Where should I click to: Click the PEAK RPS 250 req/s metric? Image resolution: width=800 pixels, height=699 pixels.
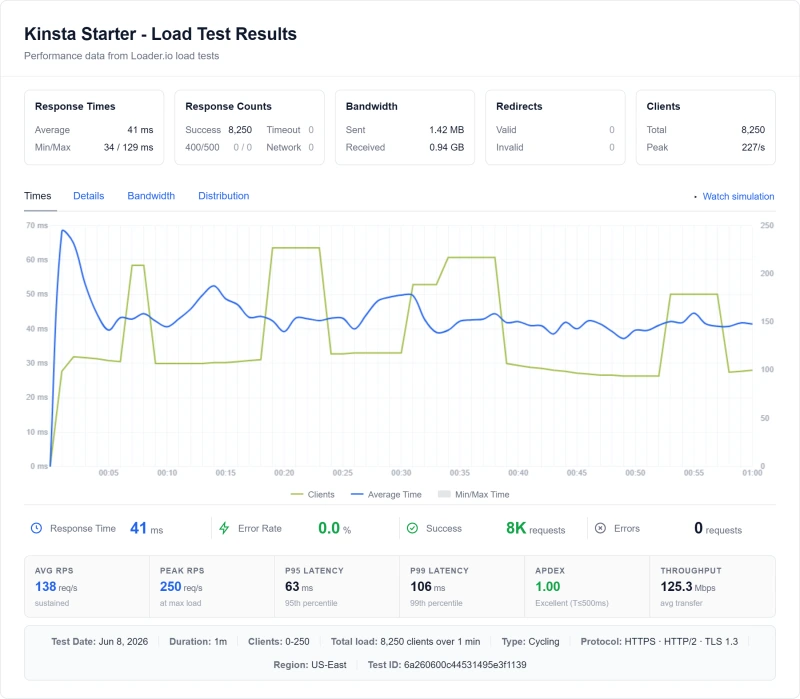click(x=212, y=586)
